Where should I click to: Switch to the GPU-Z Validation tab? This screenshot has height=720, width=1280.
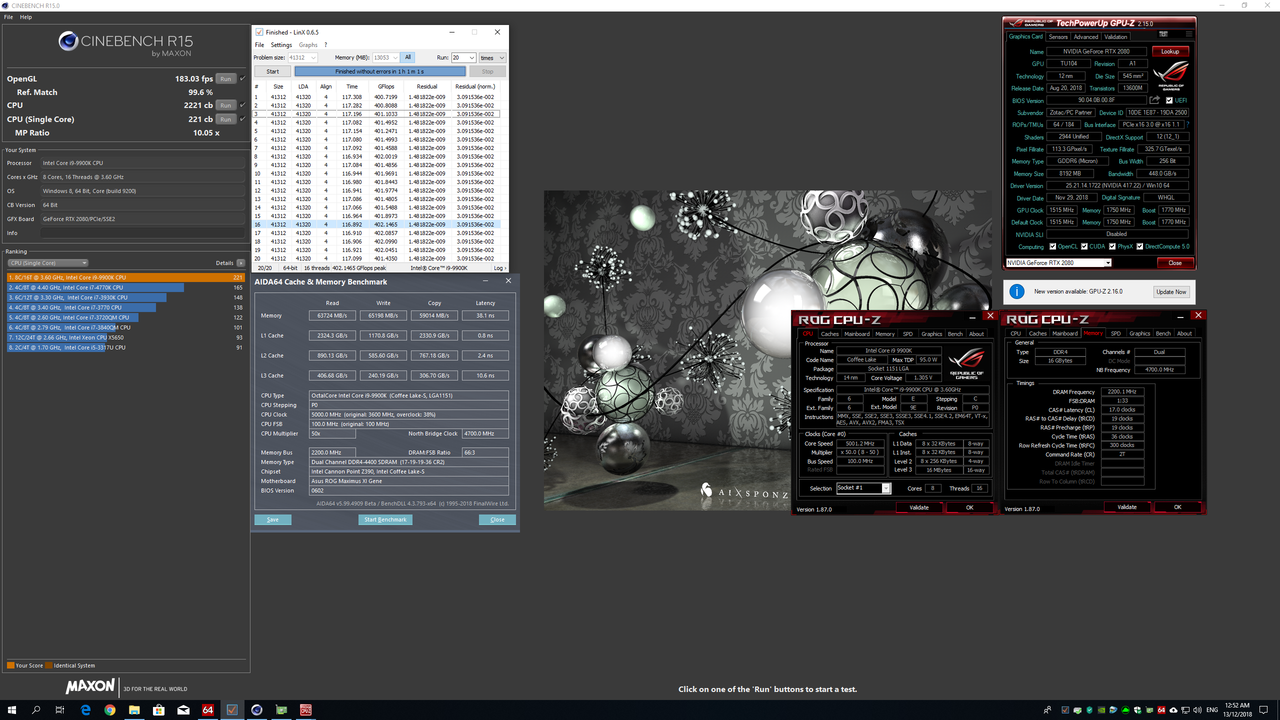pyautogui.click(x=1115, y=37)
